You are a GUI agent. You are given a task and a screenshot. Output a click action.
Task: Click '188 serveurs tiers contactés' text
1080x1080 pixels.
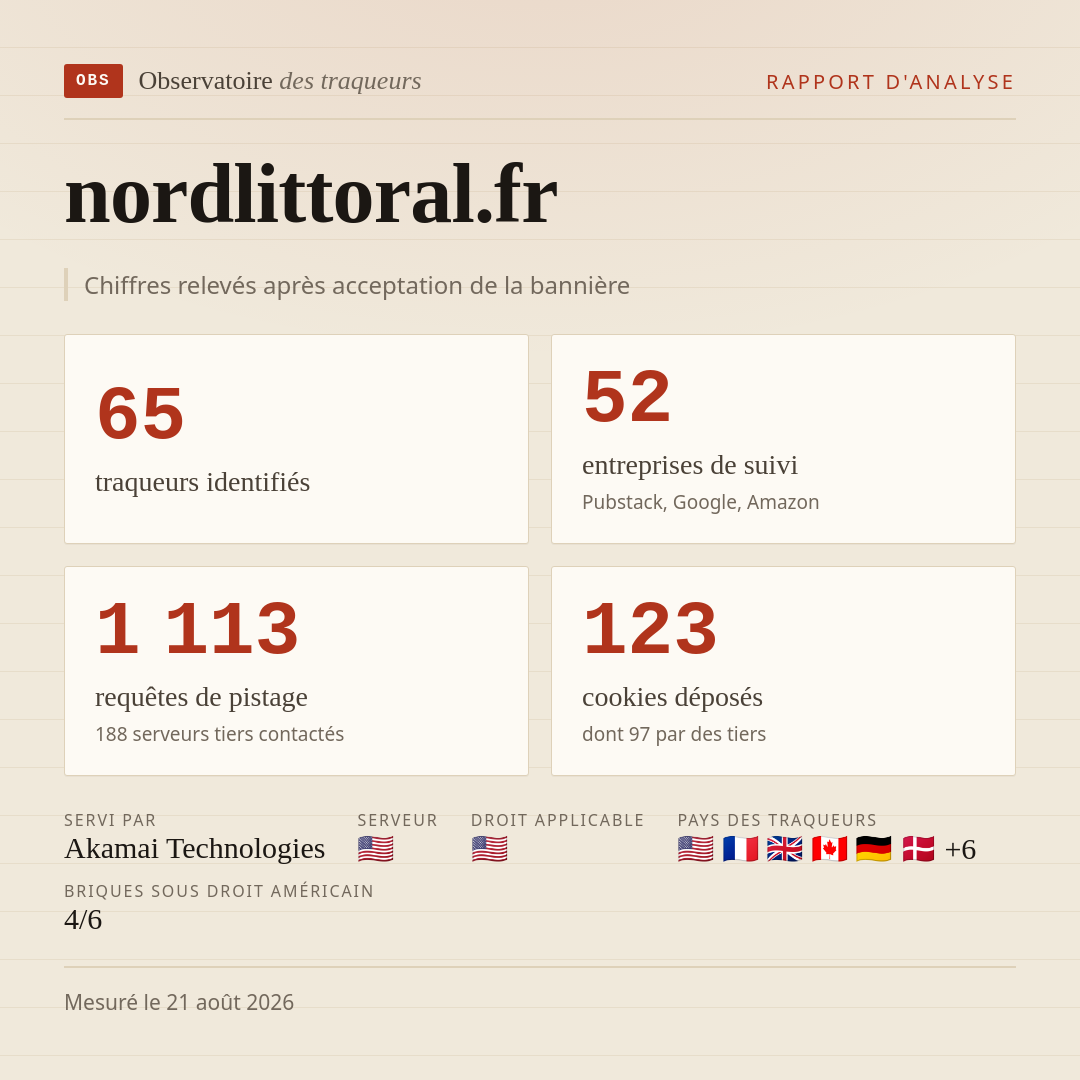220,734
